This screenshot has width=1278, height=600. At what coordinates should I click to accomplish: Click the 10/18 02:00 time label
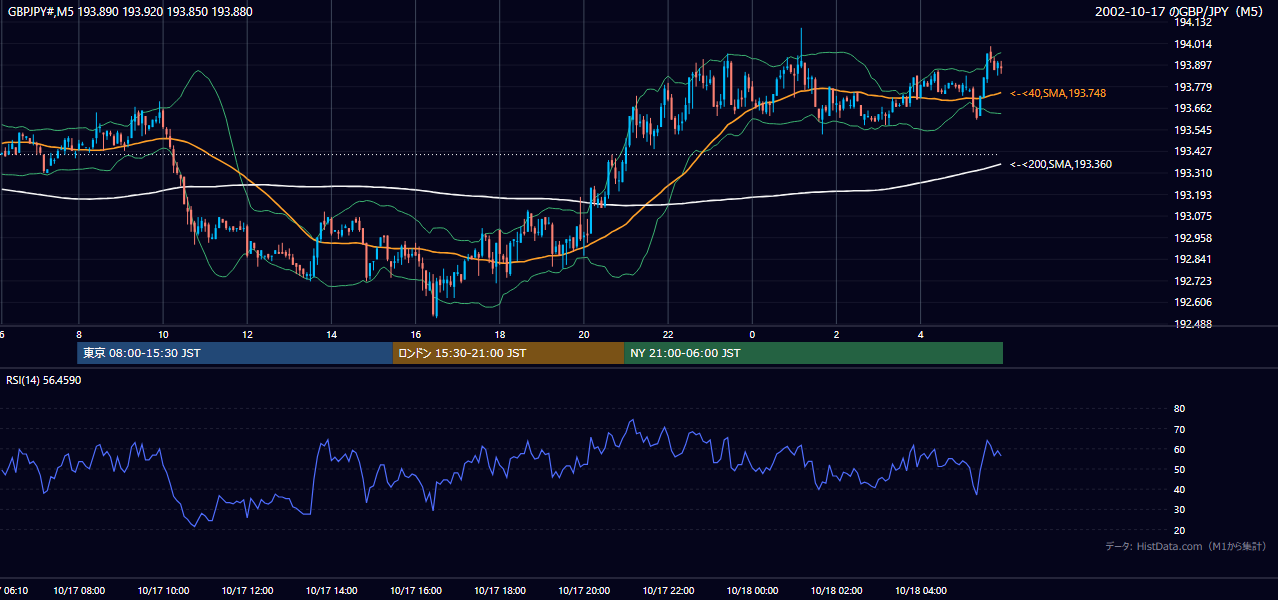pos(836,591)
